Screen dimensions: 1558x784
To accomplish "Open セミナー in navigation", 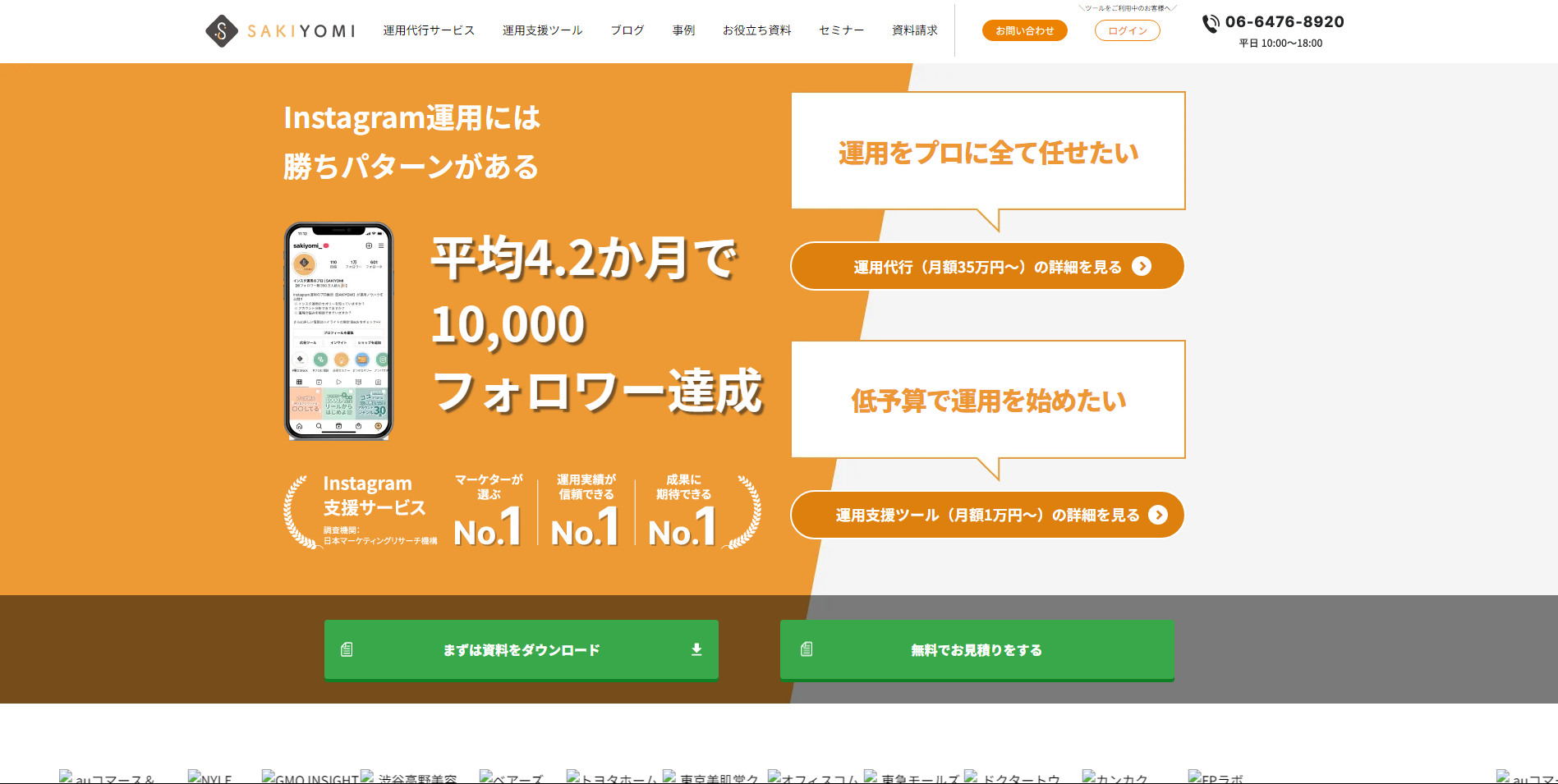I will pos(841,30).
